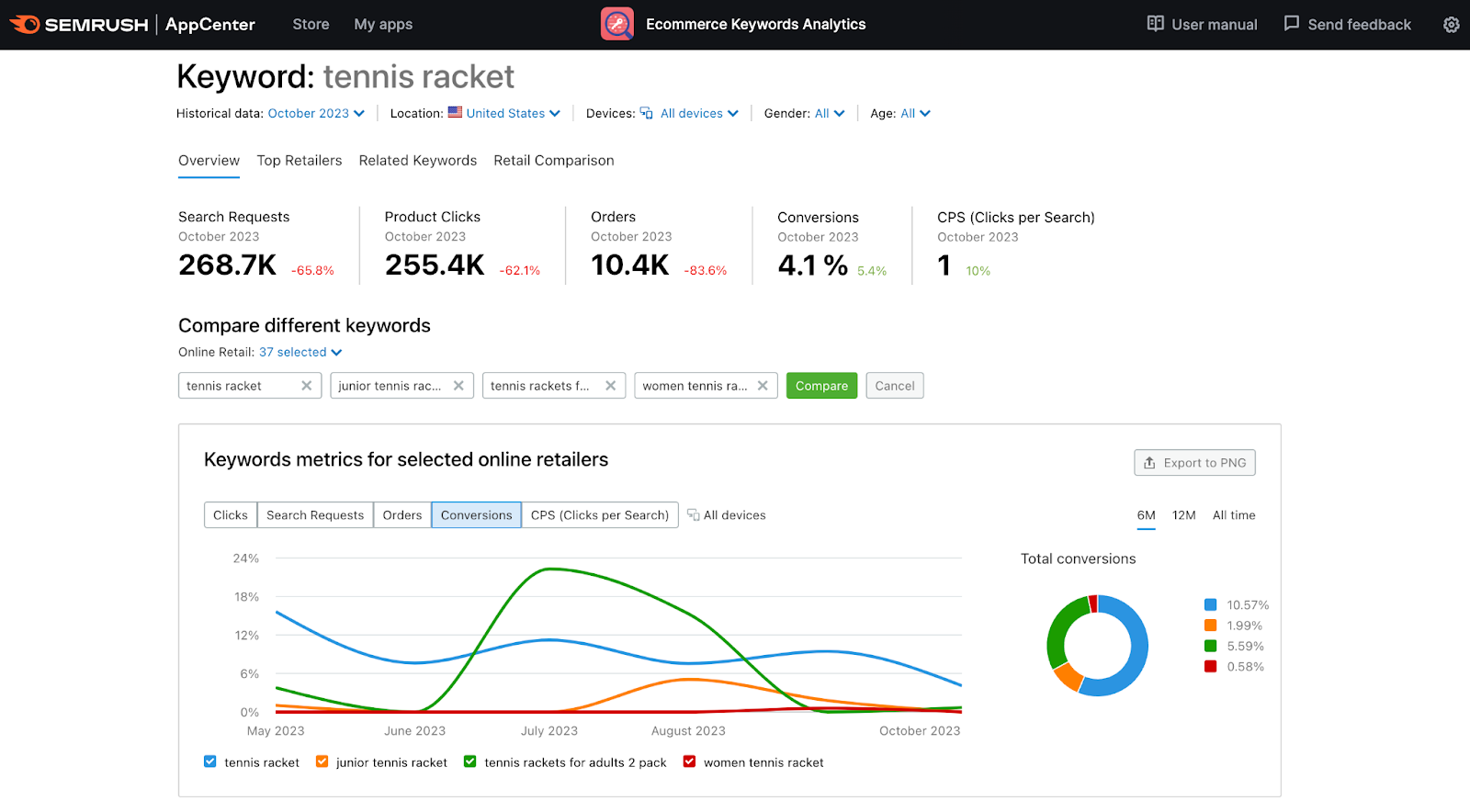Open the Retail Comparison tab
The image size is (1470, 812).
tap(553, 161)
